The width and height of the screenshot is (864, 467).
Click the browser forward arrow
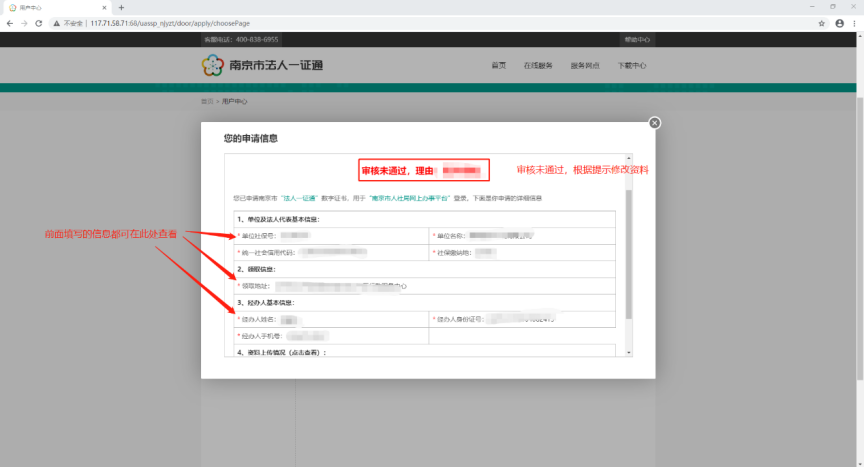click(x=24, y=22)
